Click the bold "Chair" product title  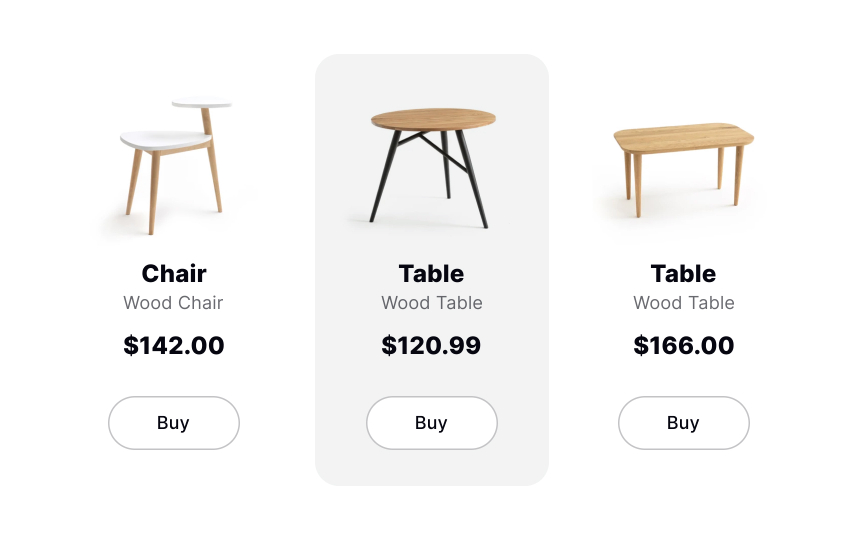pos(174,273)
